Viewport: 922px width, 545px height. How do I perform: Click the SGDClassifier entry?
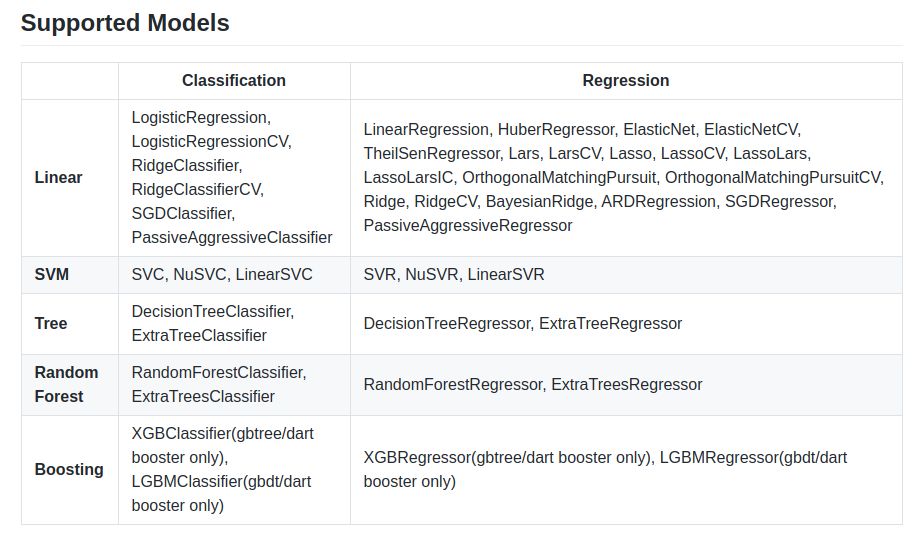pos(182,213)
